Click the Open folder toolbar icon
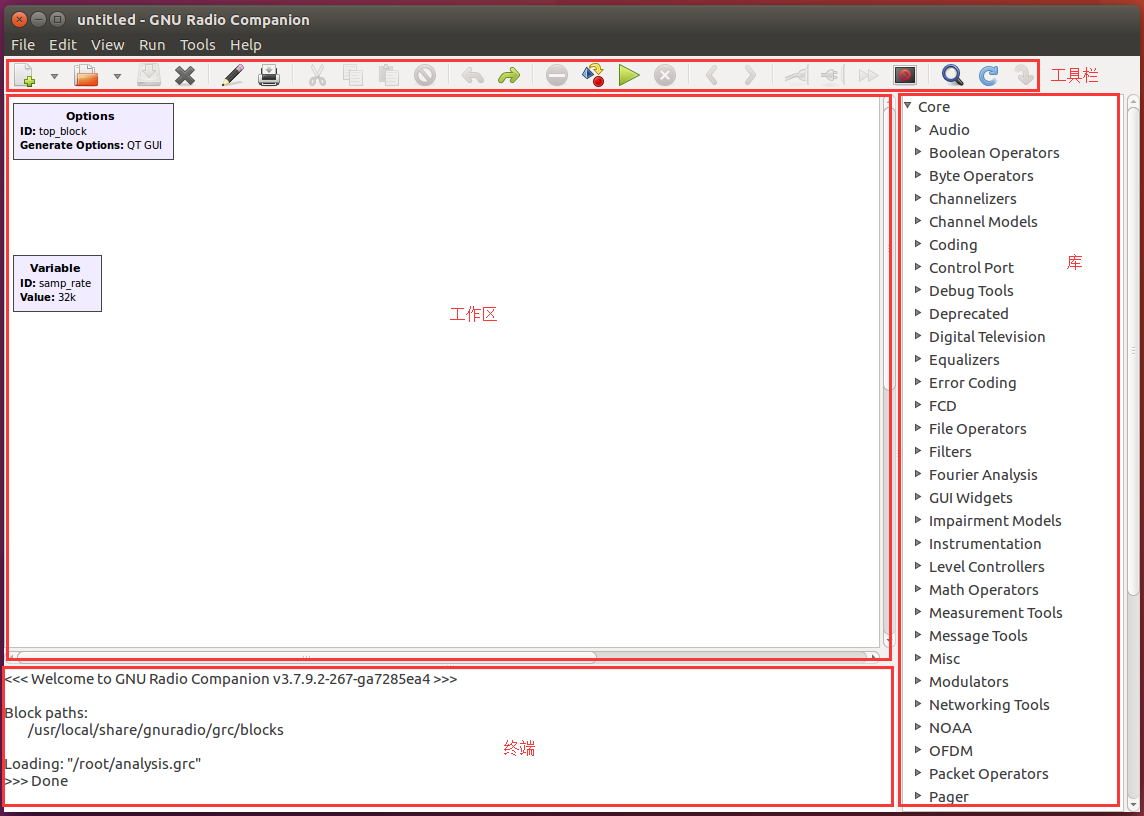The width and height of the screenshot is (1144, 816). [86, 75]
